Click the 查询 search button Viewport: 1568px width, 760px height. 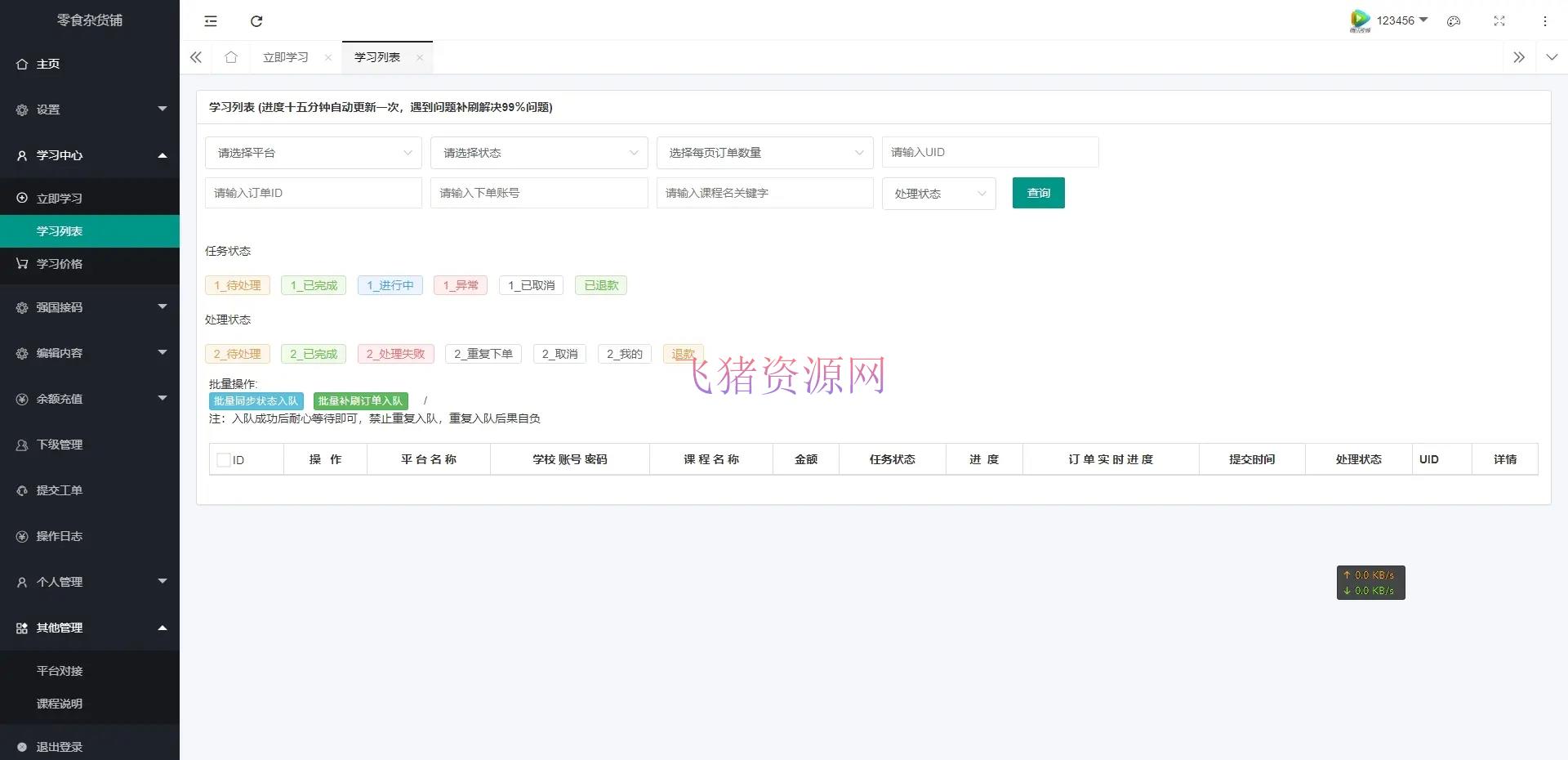1037,193
